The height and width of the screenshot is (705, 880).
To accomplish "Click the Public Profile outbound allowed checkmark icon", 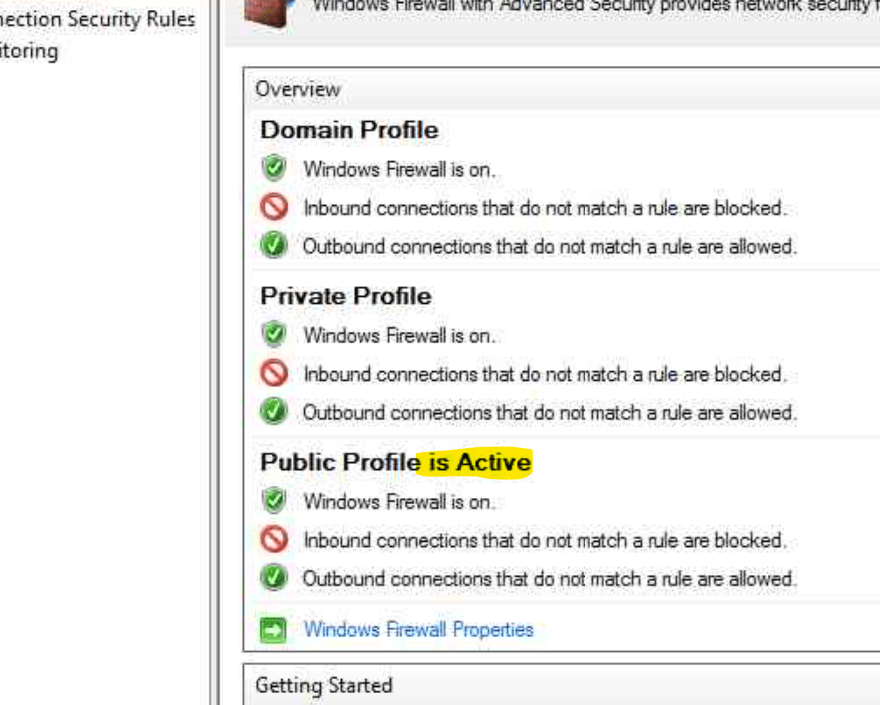I will pos(274,577).
